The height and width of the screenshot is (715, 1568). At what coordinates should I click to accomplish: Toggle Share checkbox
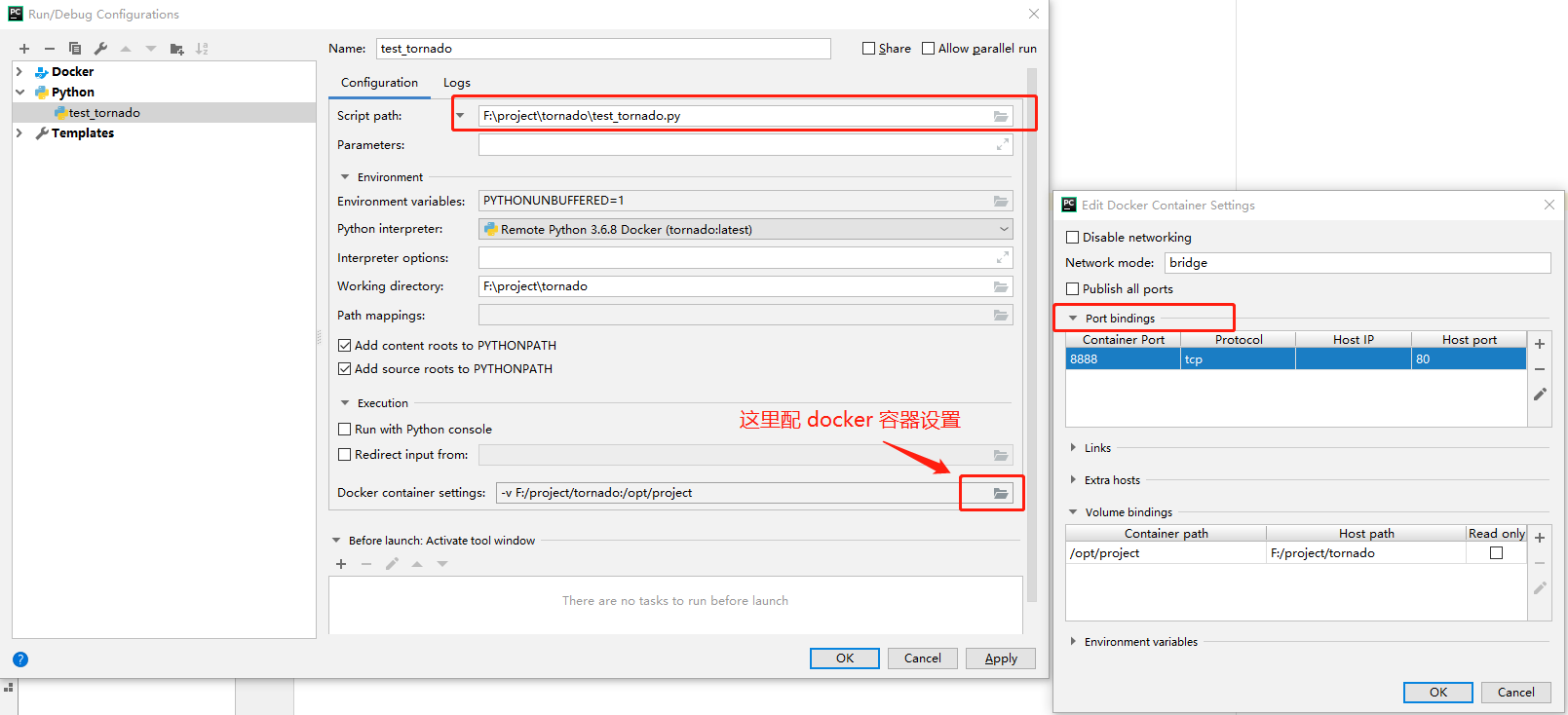pyautogui.click(x=868, y=49)
